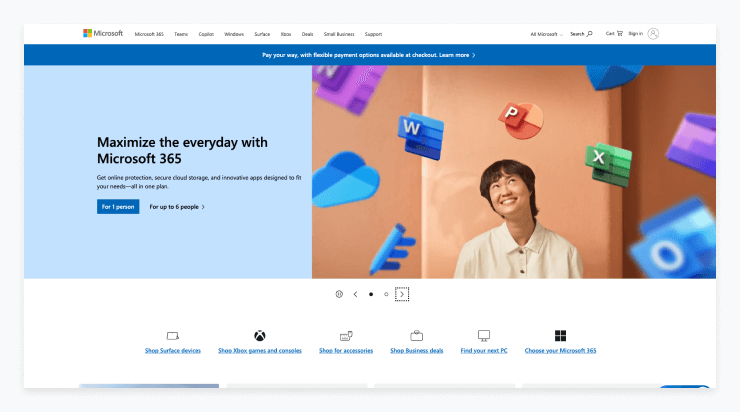The height and width of the screenshot is (412, 740).
Task: Select the first carousel slide dot
Action: 371,294
